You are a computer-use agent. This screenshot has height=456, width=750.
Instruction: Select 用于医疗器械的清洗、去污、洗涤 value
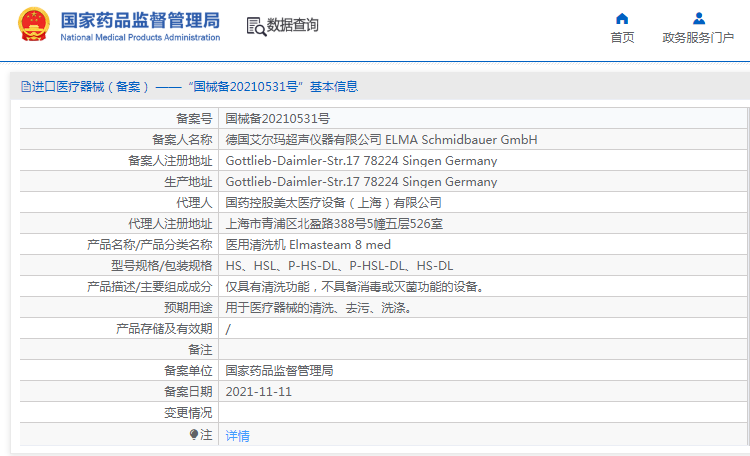click(x=320, y=308)
